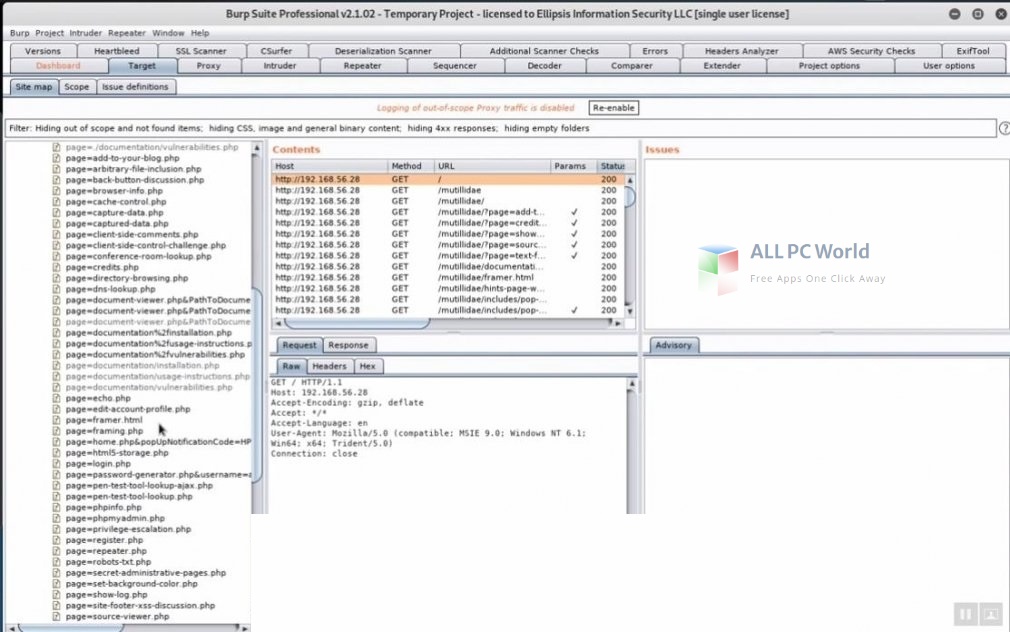Click the file icon beside page=source-viewer.php
This screenshot has width=1010, height=632.
pyautogui.click(x=57, y=617)
